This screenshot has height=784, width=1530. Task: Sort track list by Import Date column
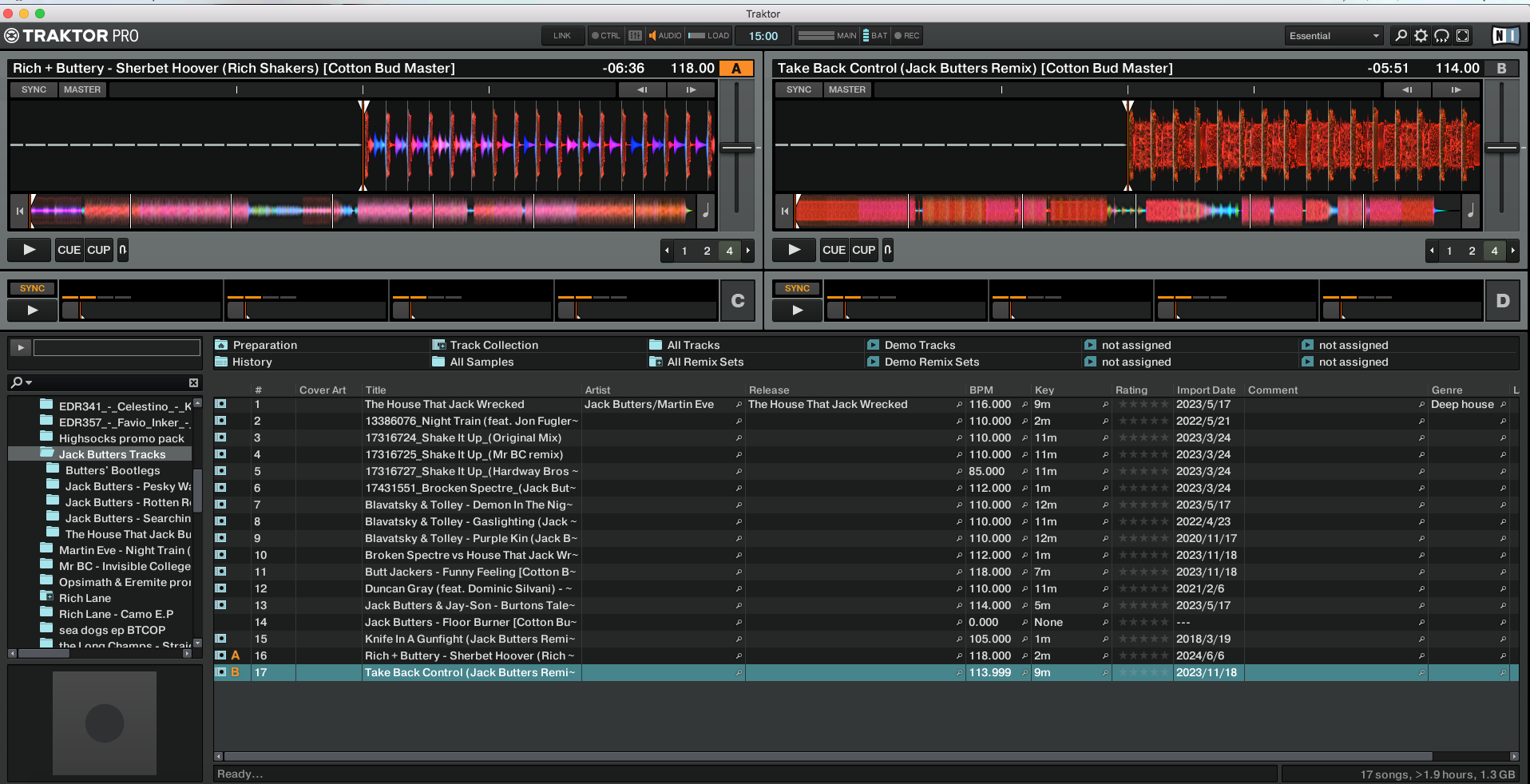[x=1206, y=390]
